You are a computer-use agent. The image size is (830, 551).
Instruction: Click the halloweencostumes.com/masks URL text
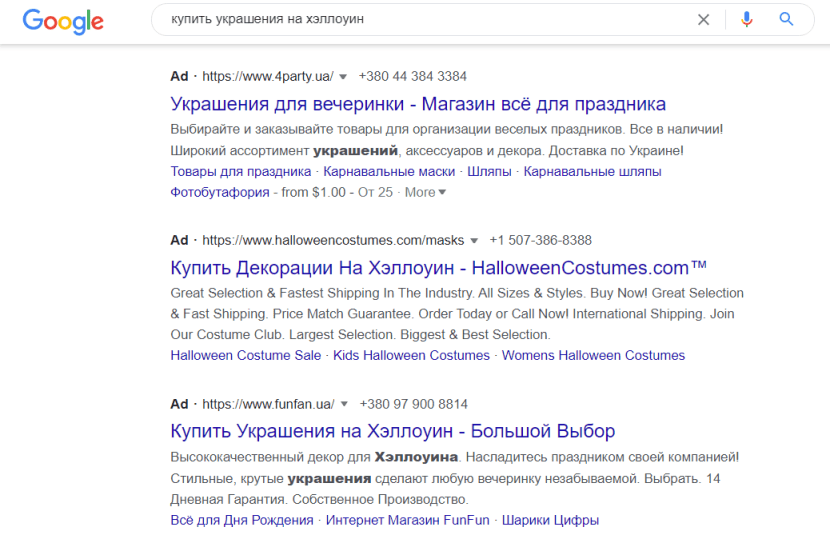tap(333, 240)
